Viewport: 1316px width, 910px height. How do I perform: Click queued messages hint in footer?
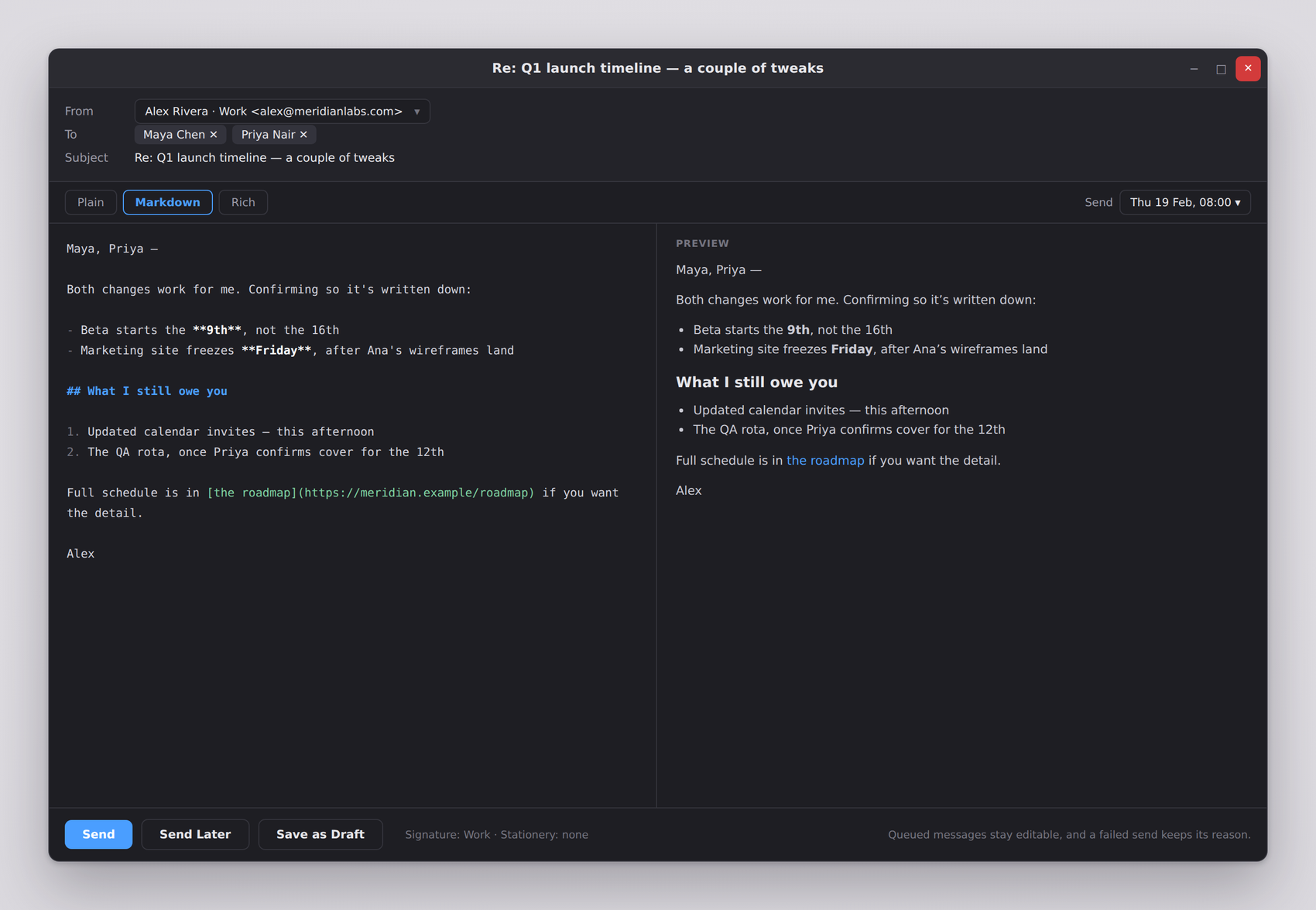point(1069,835)
